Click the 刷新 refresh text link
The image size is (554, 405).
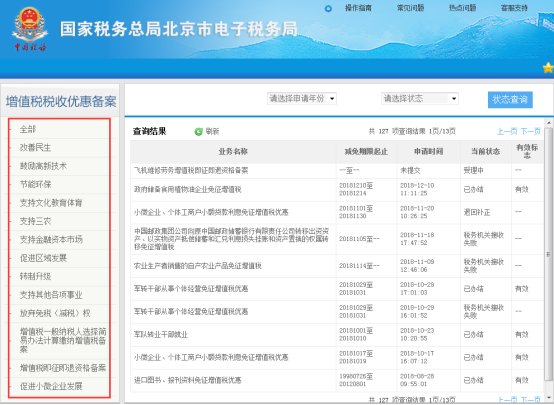tap(212, 131)
